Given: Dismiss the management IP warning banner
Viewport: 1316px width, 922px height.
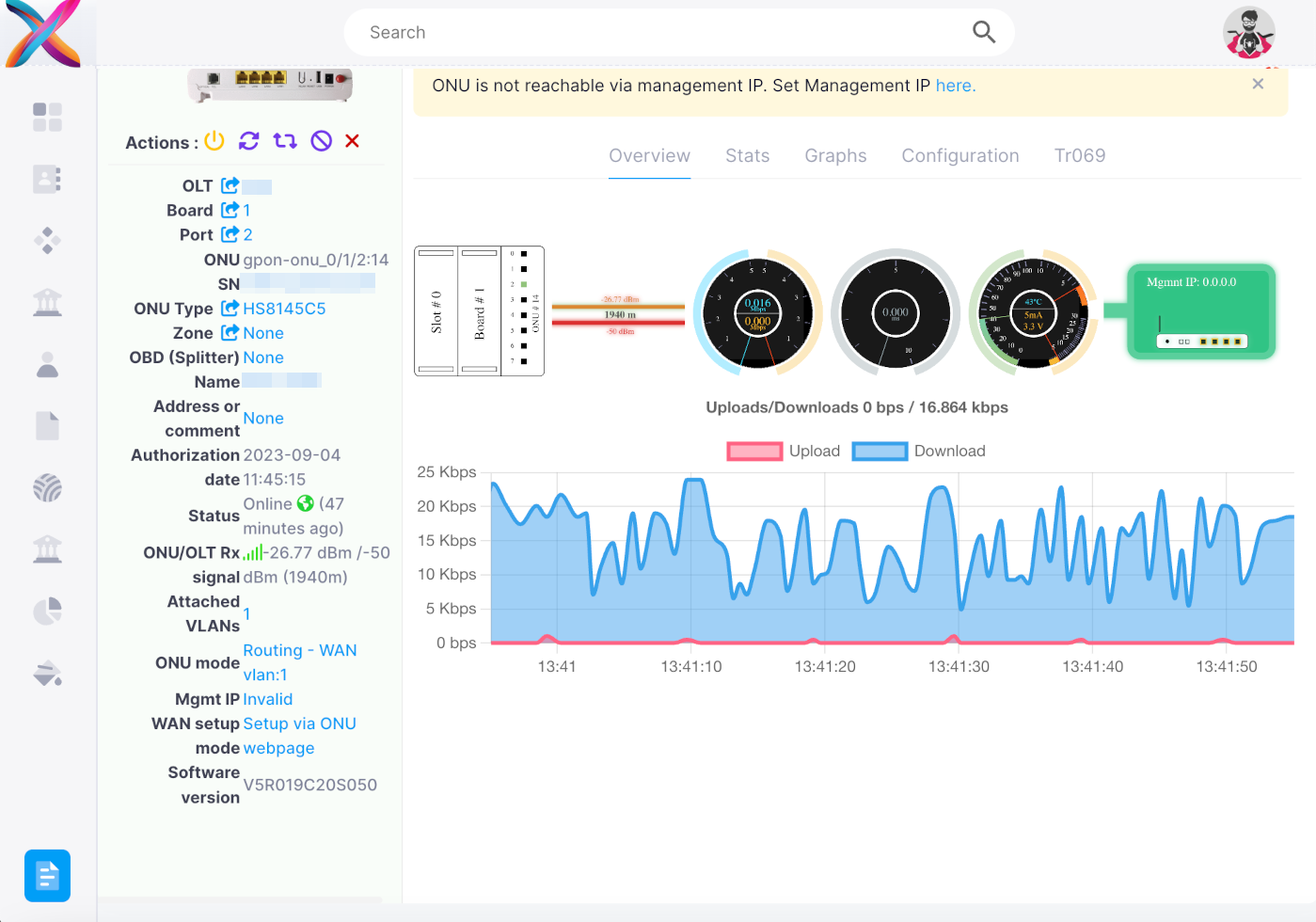Looking at the screenshot, I should point(1258,84).
